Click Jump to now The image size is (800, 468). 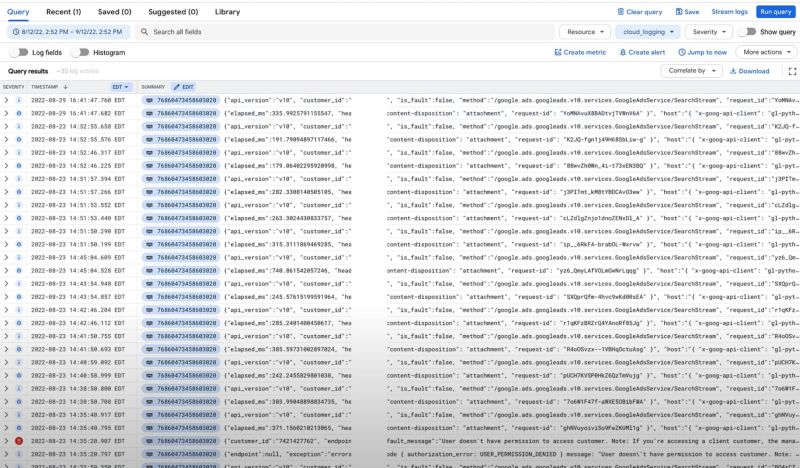coord(702,52)
